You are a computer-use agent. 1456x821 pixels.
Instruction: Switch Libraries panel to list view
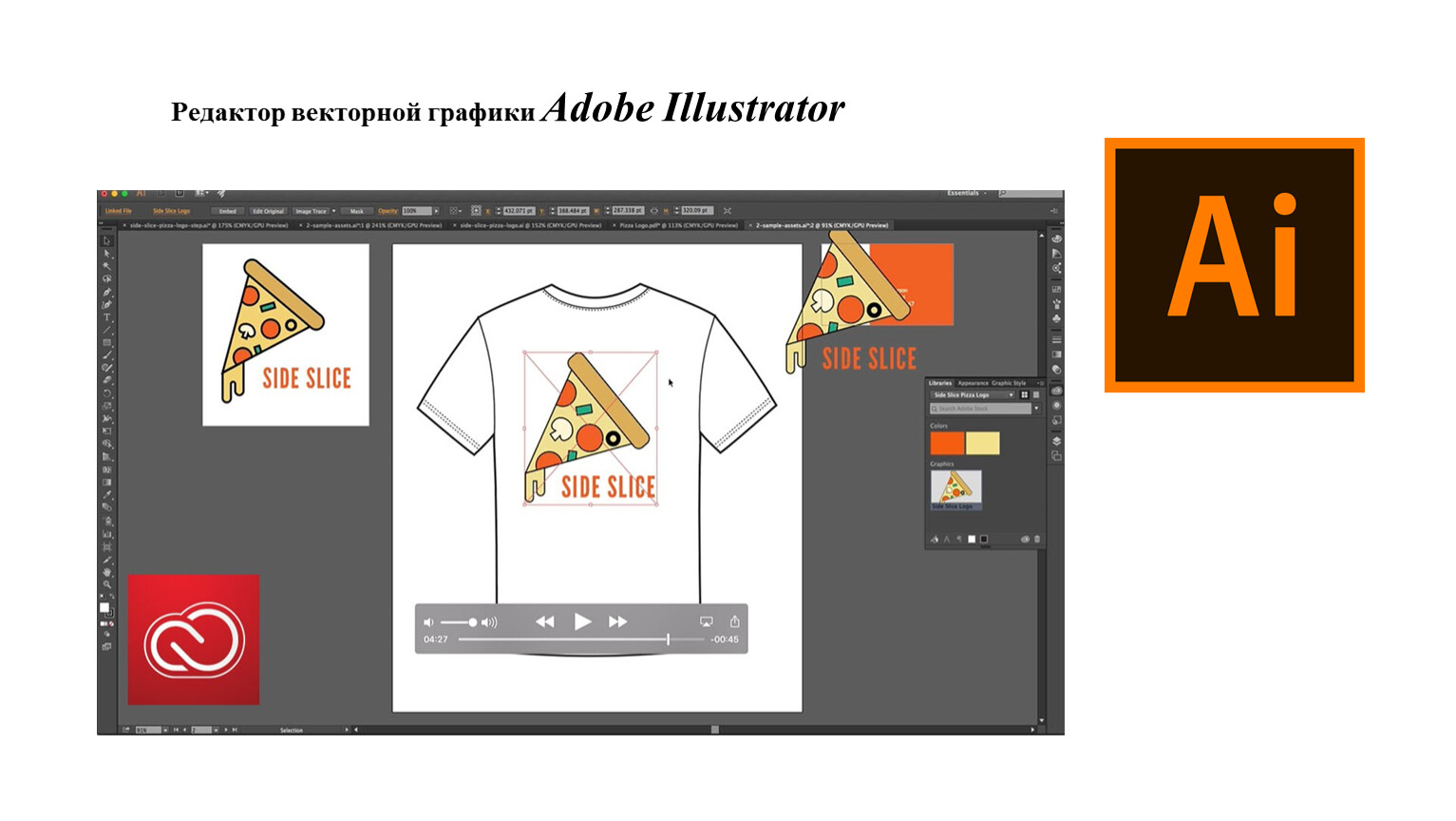[x=1036, y=395]
